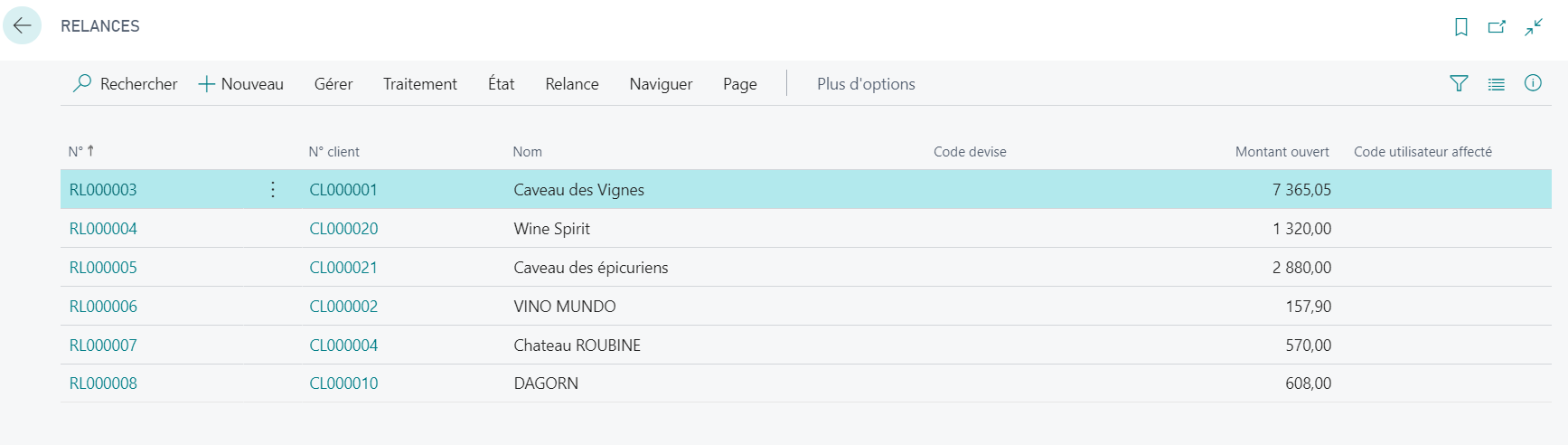Open the filter pane icon
The image size is (1568, 445).
1459,83
